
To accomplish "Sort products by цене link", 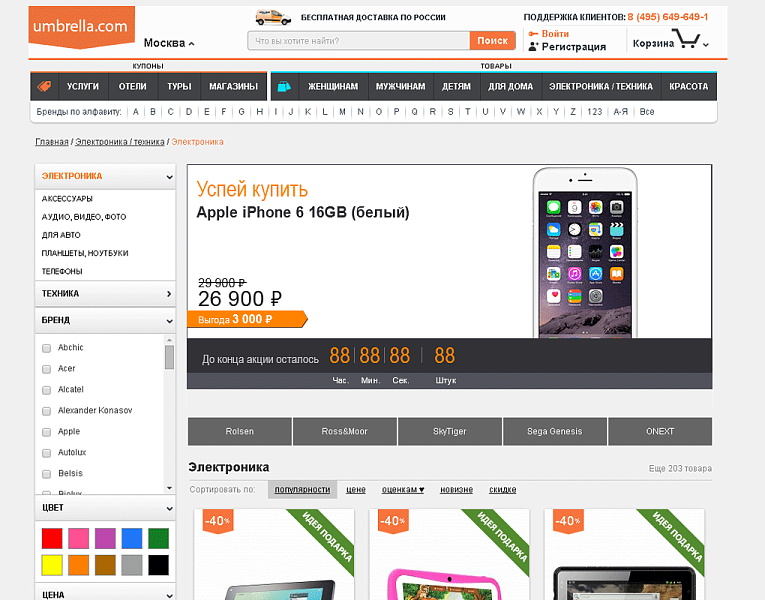I will click(x=356, y=489).
